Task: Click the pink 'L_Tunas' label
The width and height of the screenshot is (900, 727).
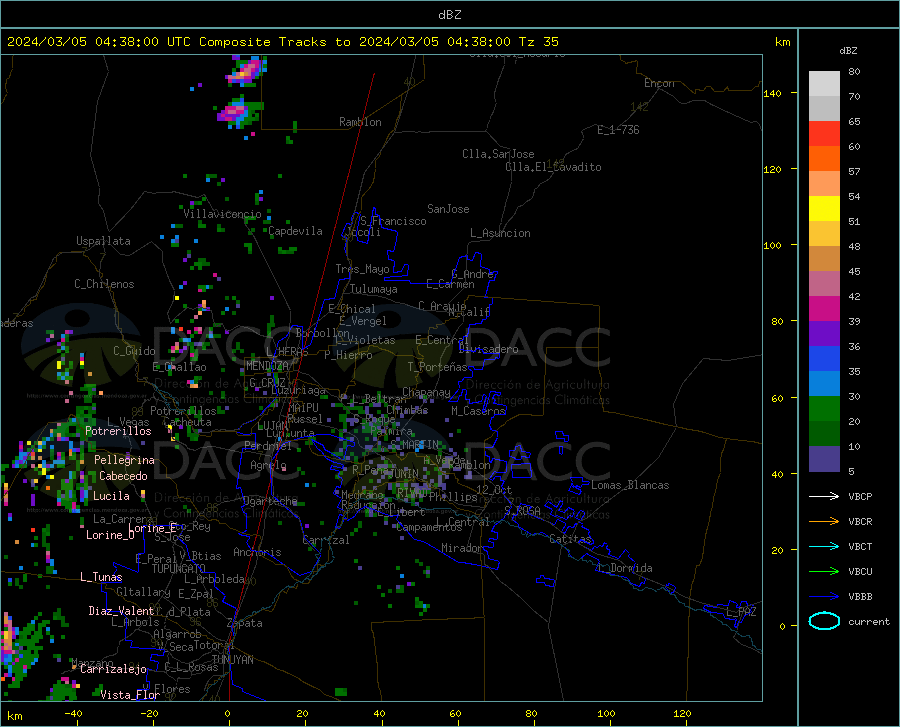Action: click(x=101, y=577)
